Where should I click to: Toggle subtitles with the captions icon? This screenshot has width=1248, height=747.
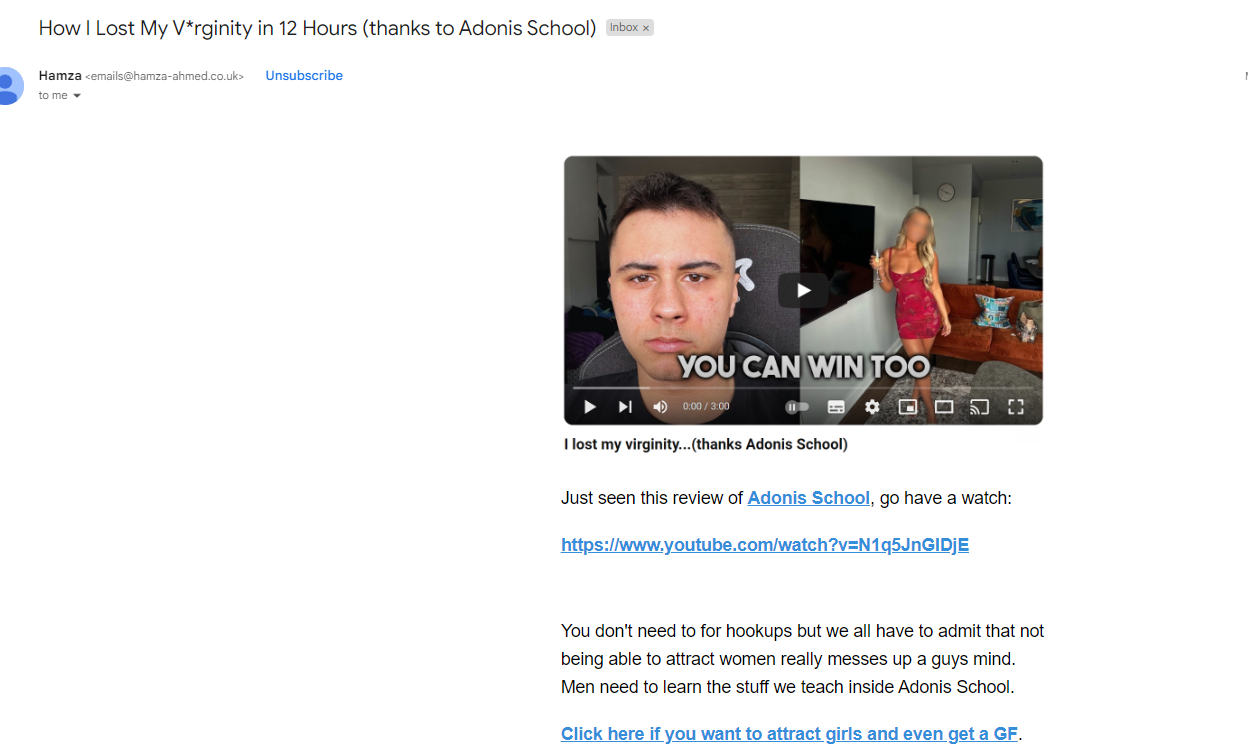tap(836, 407)
